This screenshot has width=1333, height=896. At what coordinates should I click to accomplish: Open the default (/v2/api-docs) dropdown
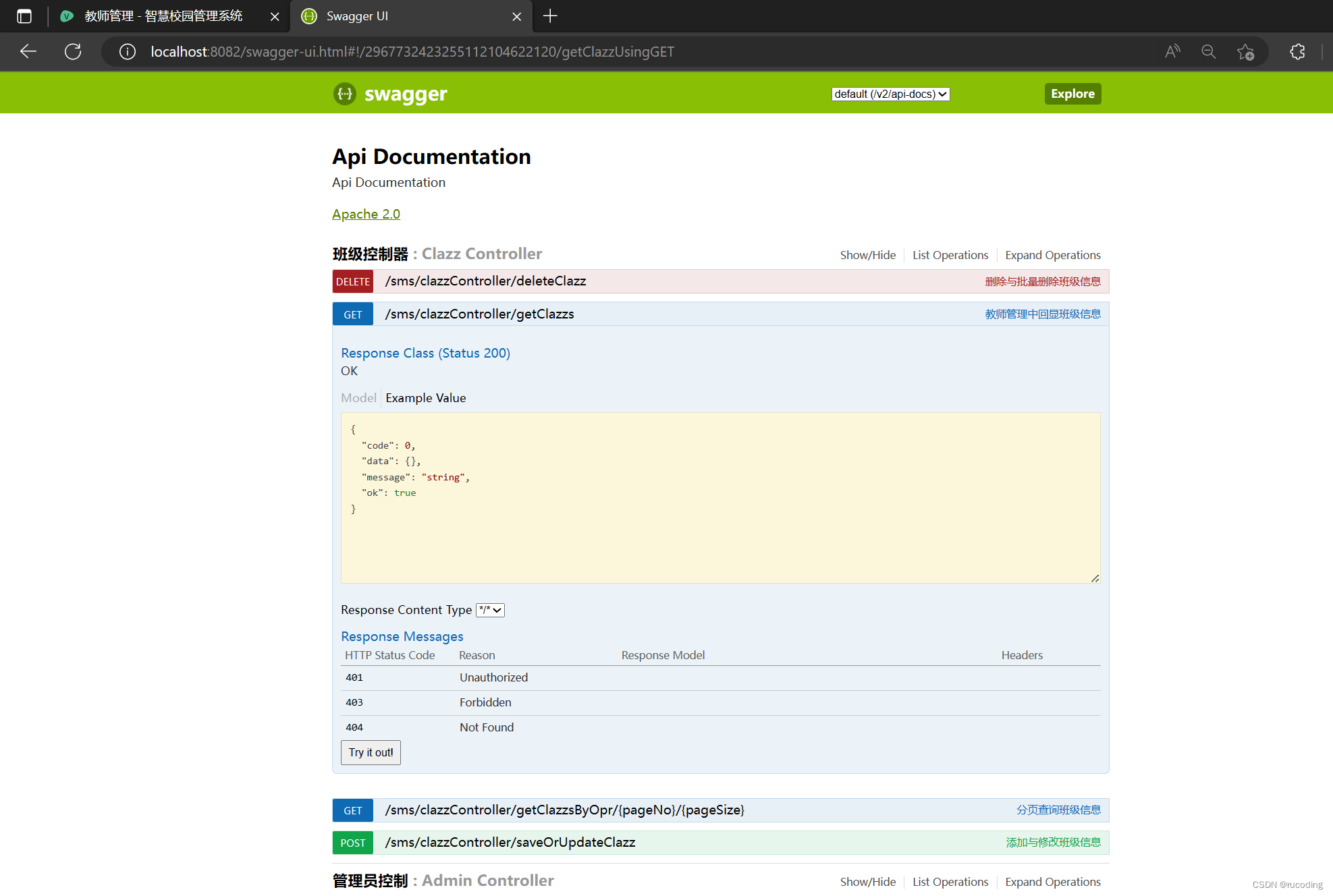(890, 94)
